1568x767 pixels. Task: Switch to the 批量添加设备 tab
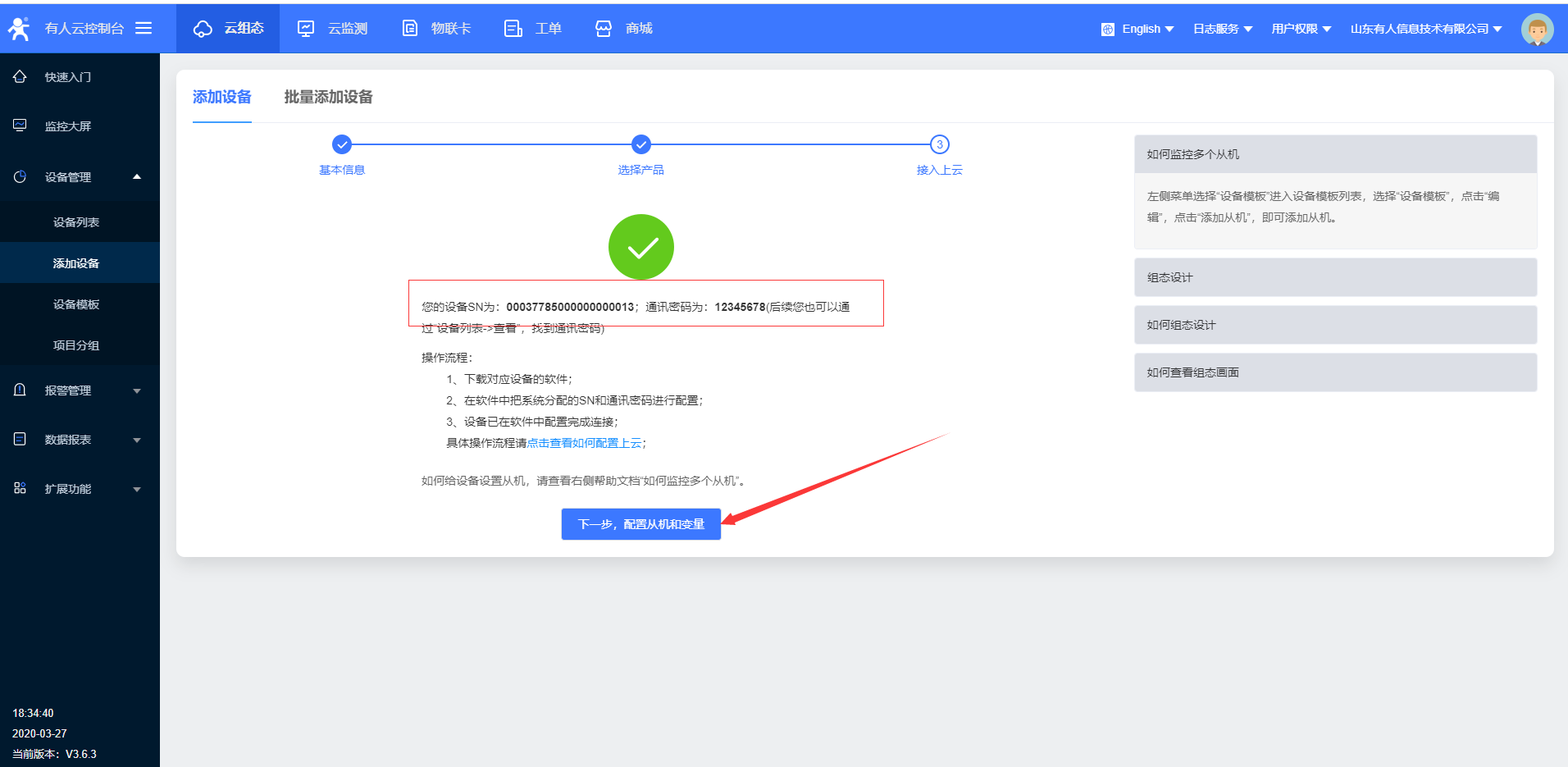pos(328,97)
